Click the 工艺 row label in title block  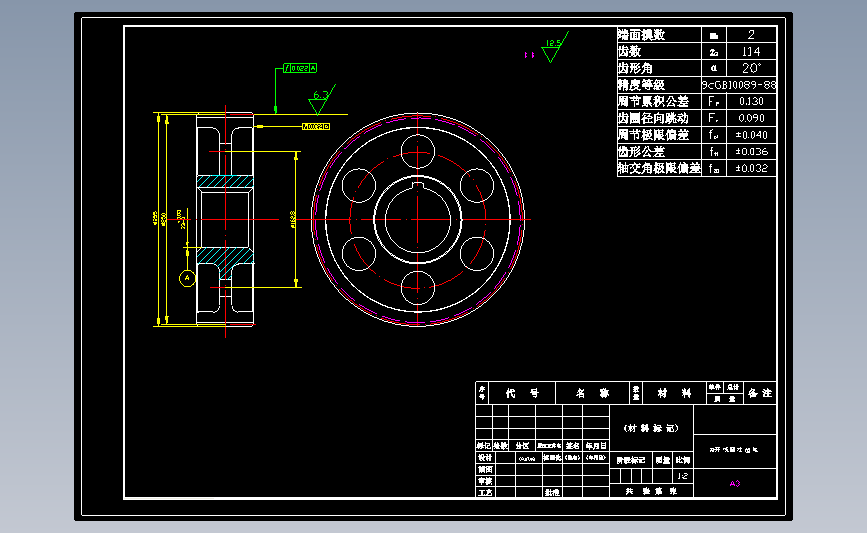[x=485, y=492]
